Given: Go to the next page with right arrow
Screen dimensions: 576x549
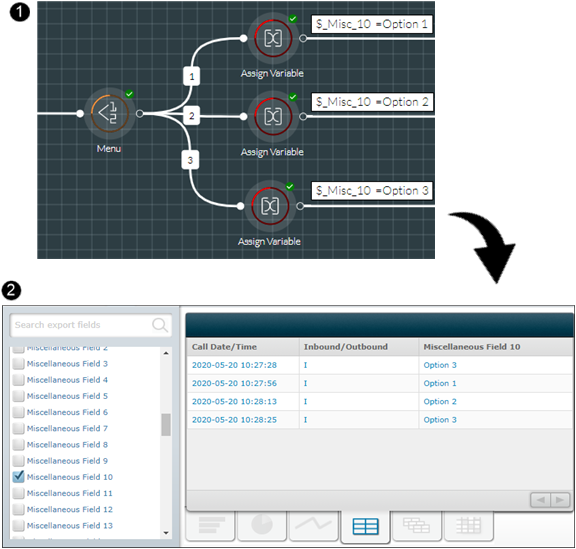Looking at the screenshot, I should [x=560, y=500].
